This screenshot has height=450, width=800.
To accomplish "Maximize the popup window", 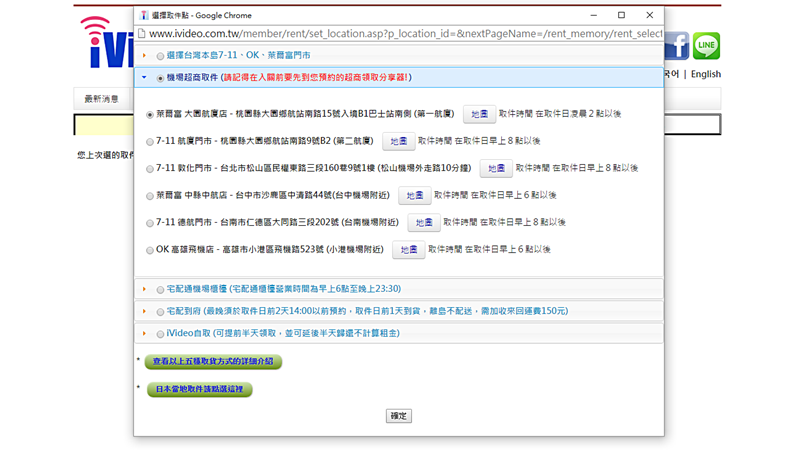I will (621, 15).
